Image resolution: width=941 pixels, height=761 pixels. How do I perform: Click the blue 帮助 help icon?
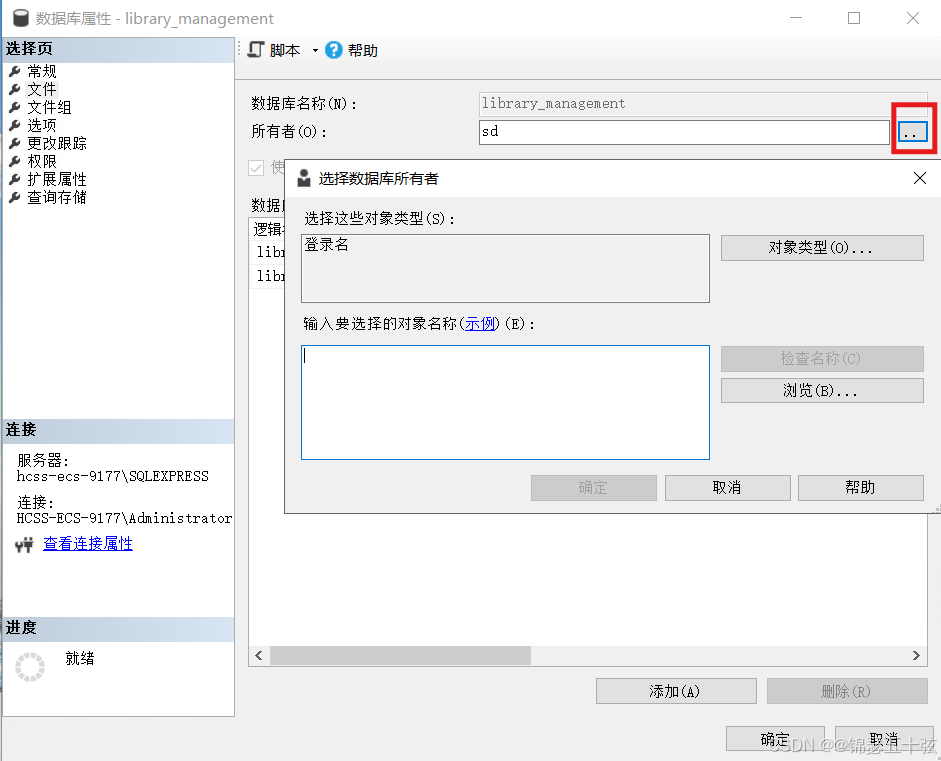point(334,50)
